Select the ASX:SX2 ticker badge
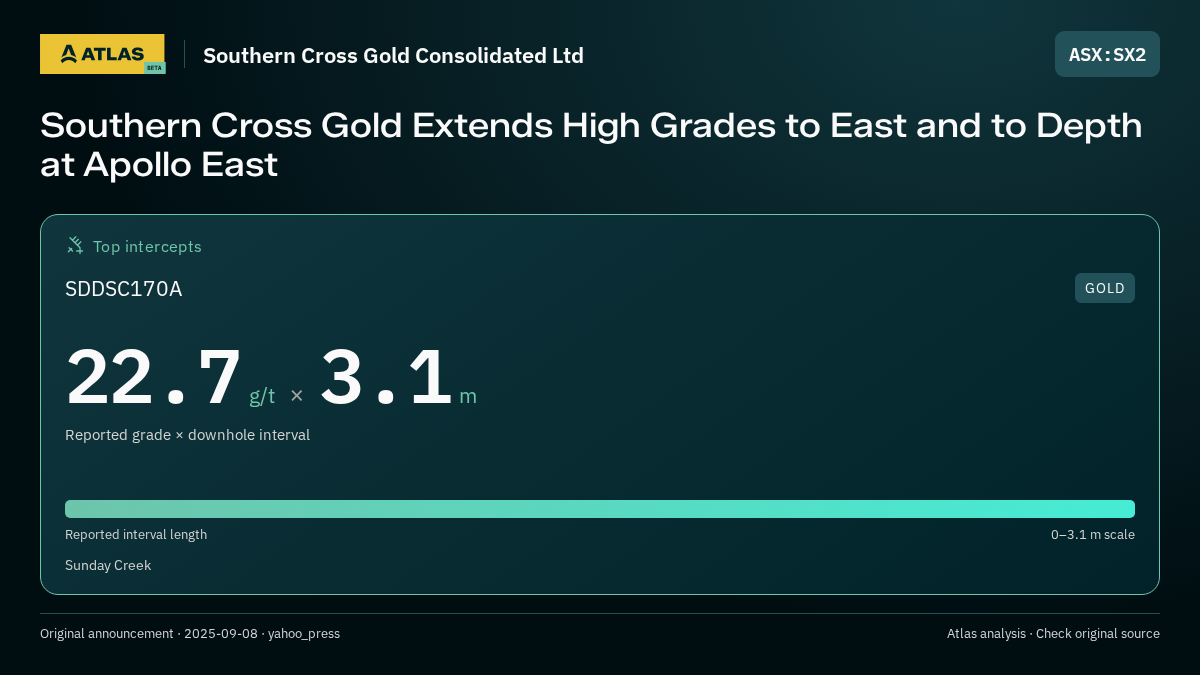 [1107, 54]
